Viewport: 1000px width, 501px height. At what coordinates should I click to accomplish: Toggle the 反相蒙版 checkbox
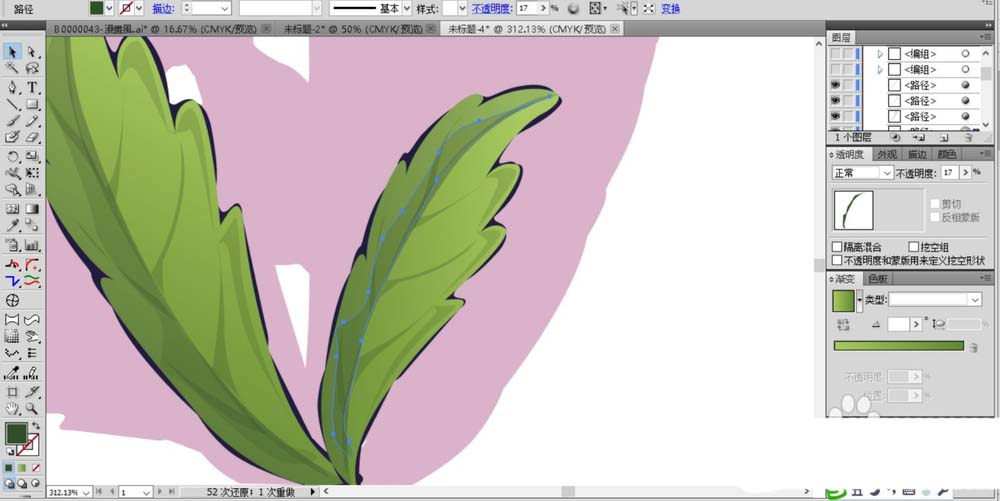coord(935,217)
